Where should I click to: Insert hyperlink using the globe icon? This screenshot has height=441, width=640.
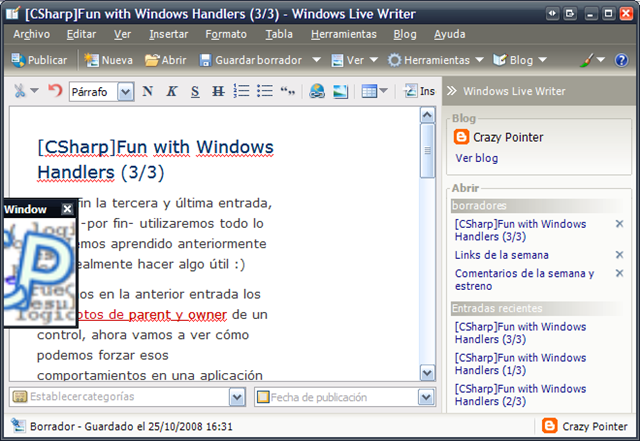tap(317, 91)
